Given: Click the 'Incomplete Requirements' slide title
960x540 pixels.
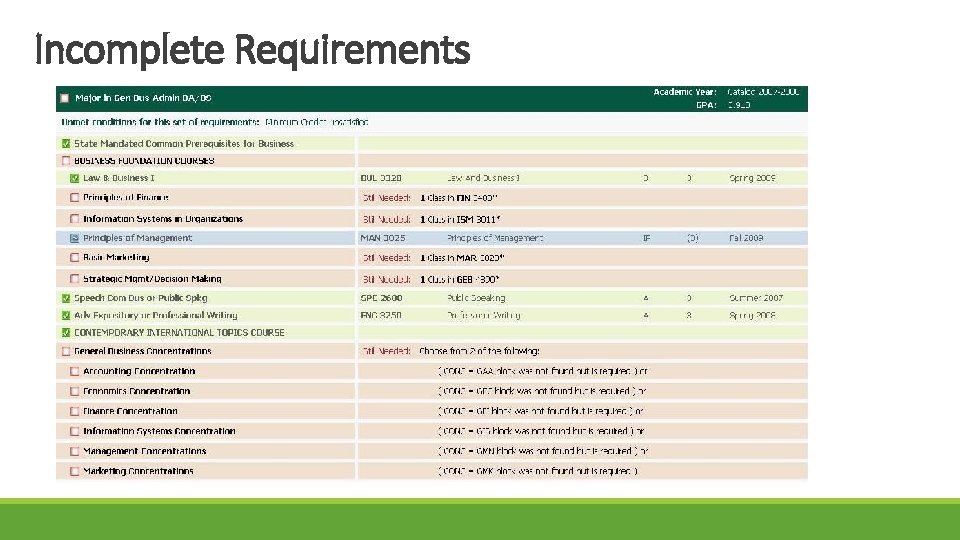Looking at the screenshot, I should [x=252, y=50].
